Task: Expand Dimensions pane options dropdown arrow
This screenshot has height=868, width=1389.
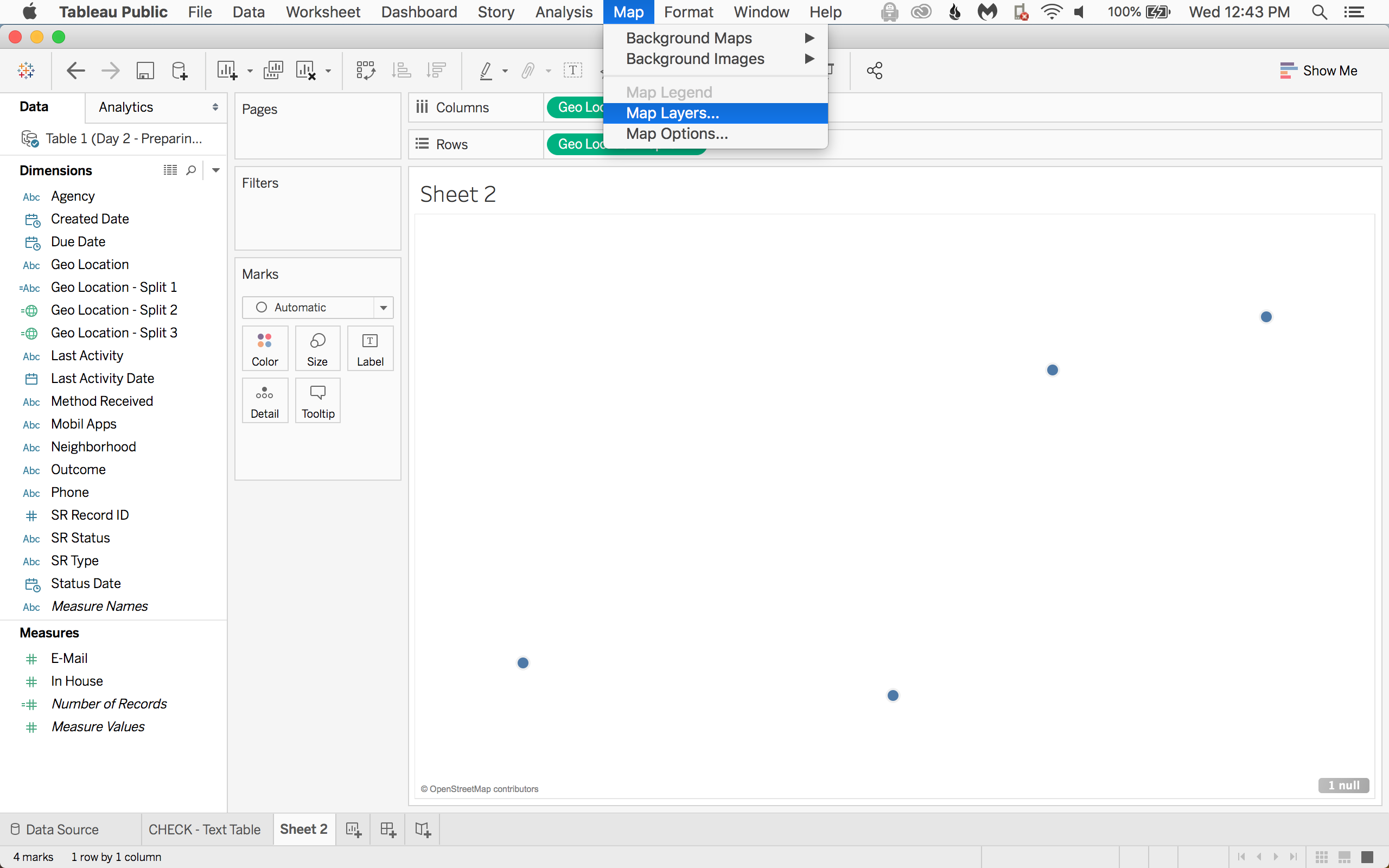Action: coord(216,170)
